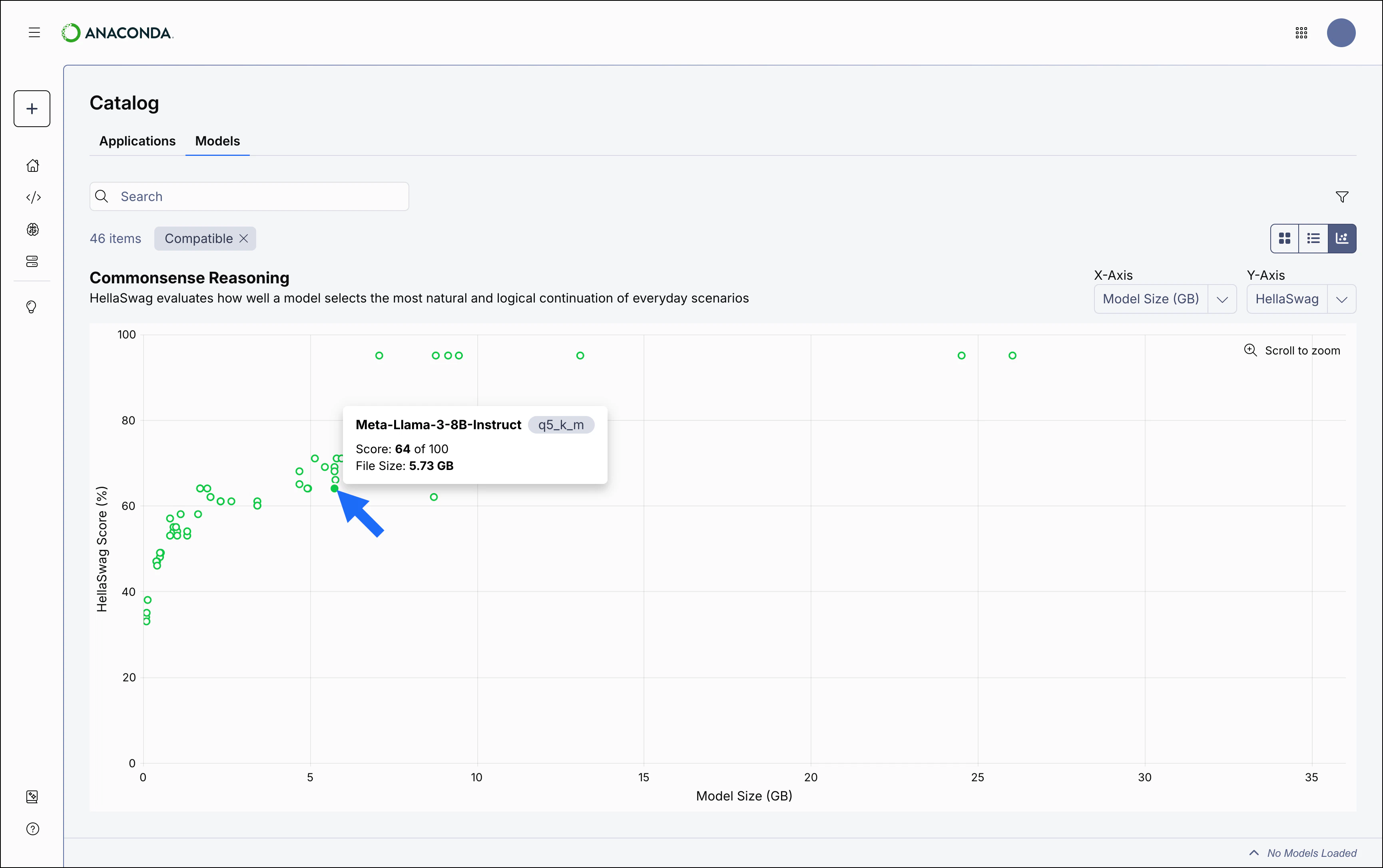Select the code sidebar icon
Image resolution: width=1383 pixels, height=868 pixels.
pyautogui.click(x=33, y=197)
